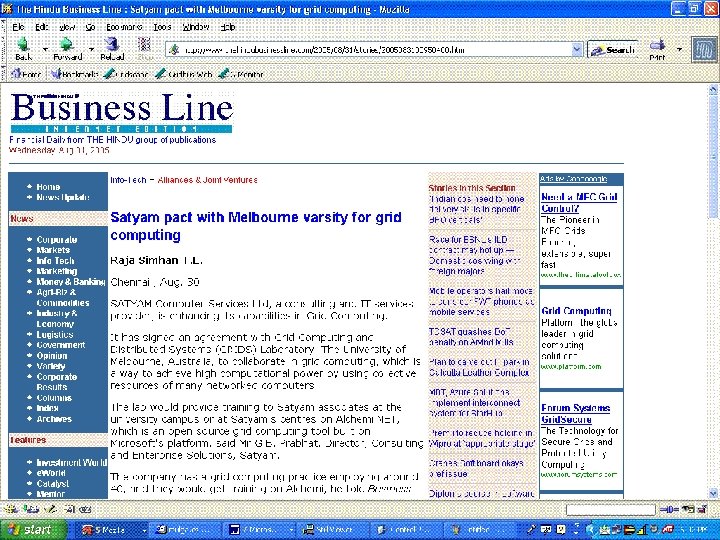Open the Home link in site sidebar

tap(48, 187)
